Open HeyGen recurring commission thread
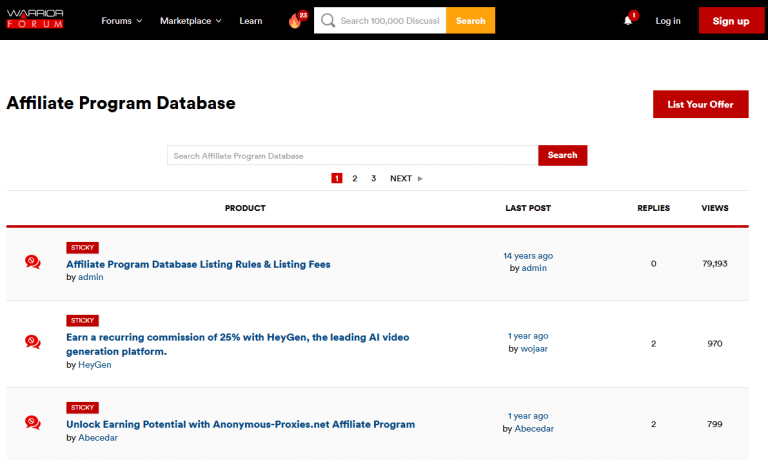The image size is (768, 460). point(238,344)
